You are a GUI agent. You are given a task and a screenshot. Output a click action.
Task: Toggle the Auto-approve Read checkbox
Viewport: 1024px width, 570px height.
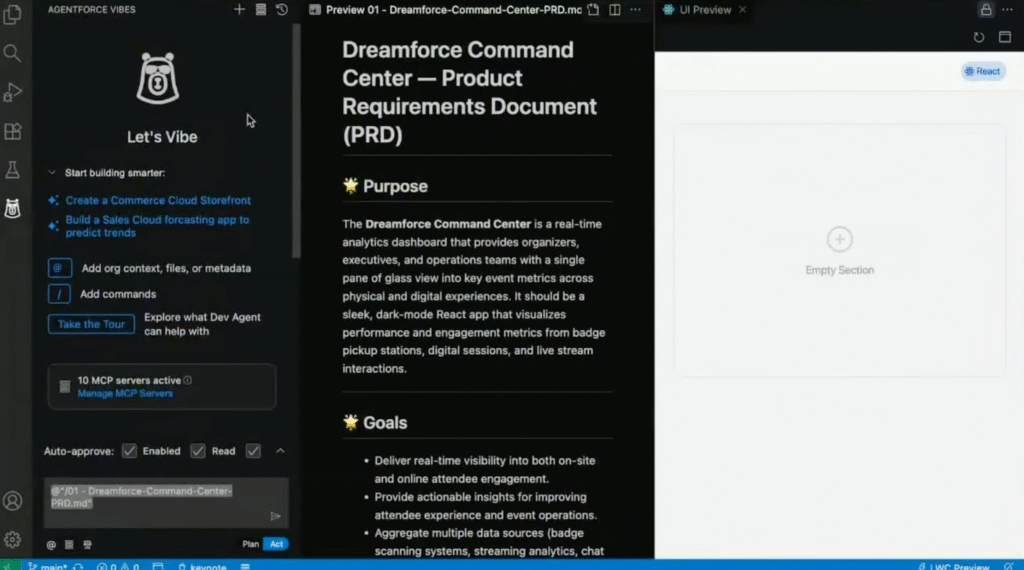tap(198, 451)
